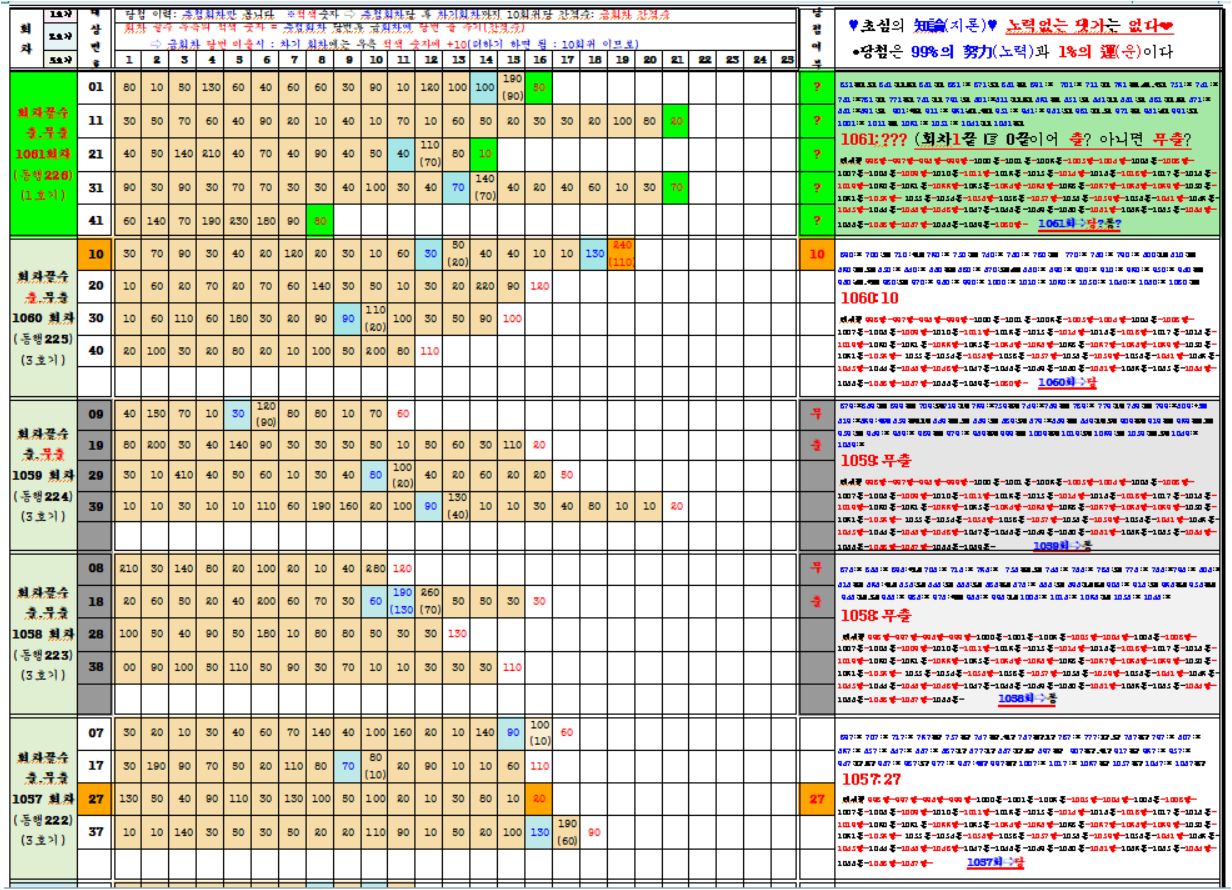The height and width of the screenshot is (890, 1232).
Task: Select the red 1058: 무출 result text
Action: pos(875,616)
